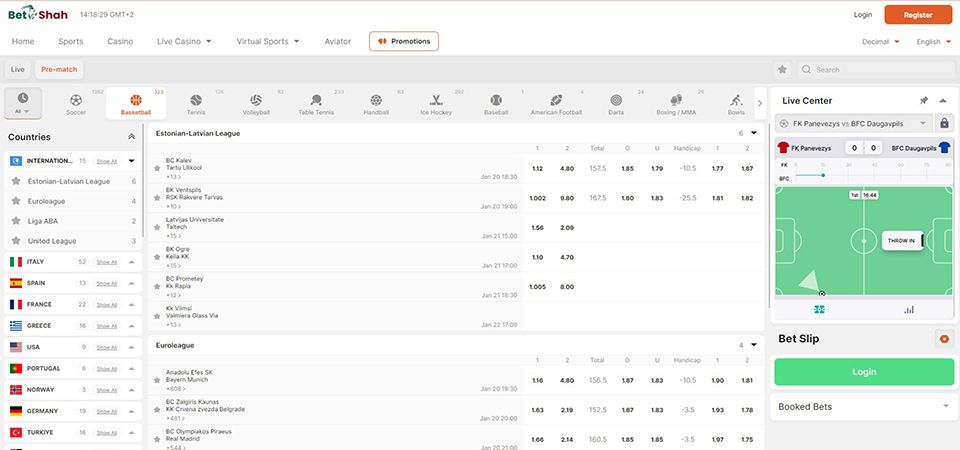Favorite the BK Ogre vs Keila KK match
Screen dimensions: 960x450
tap(157, 257)
